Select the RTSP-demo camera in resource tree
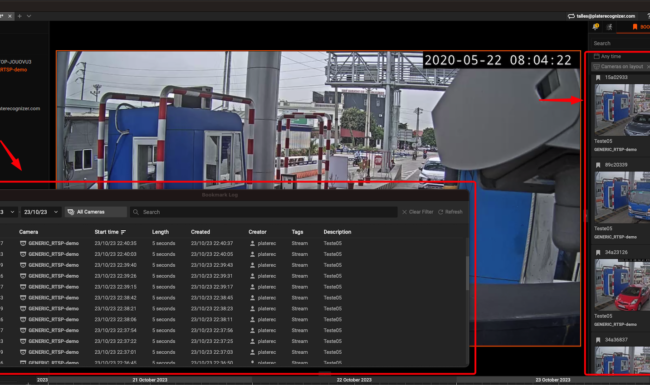This screenshot has width=650, height=385. point(13,70)
